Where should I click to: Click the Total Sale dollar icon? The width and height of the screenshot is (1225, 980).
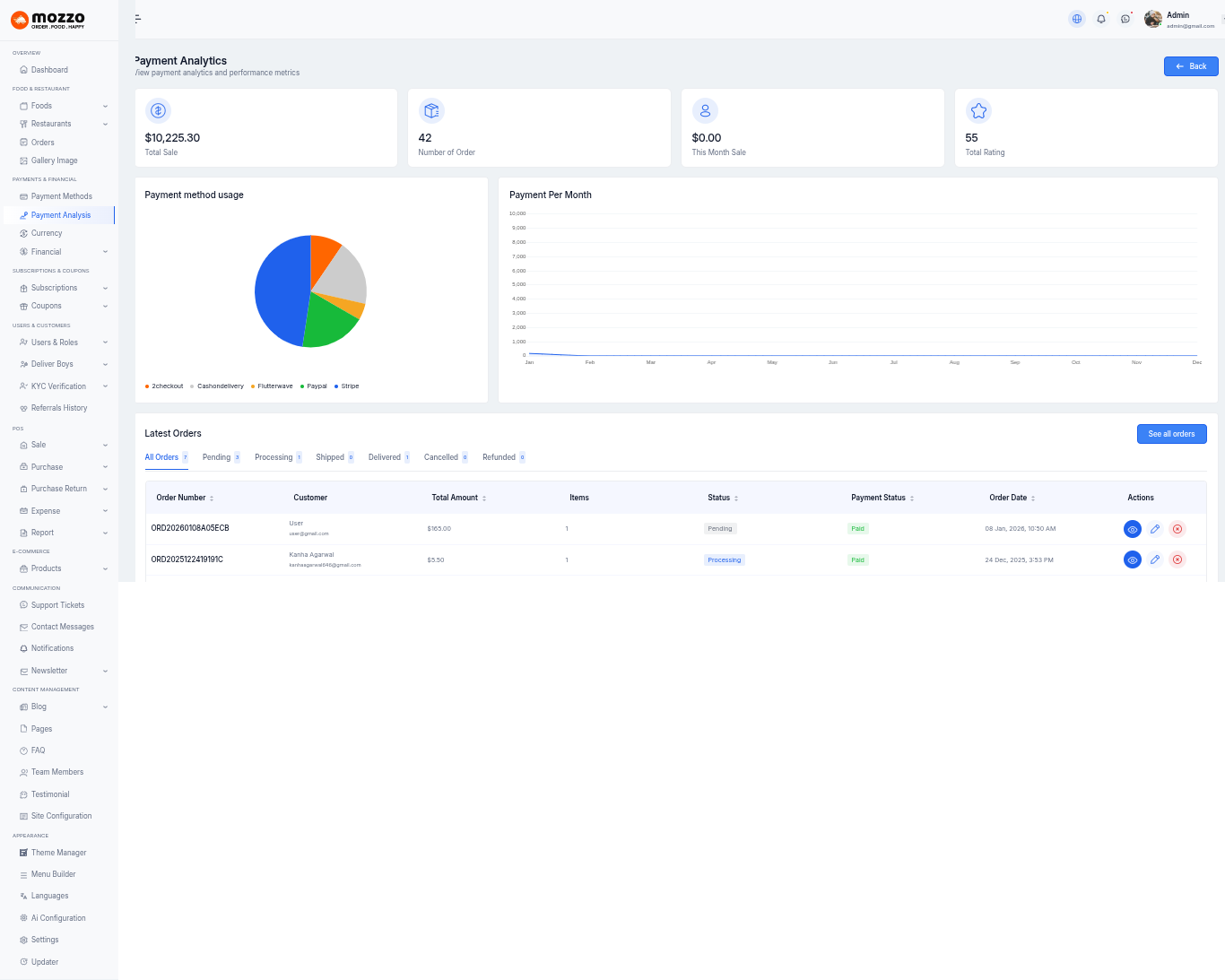coord(158,111)
